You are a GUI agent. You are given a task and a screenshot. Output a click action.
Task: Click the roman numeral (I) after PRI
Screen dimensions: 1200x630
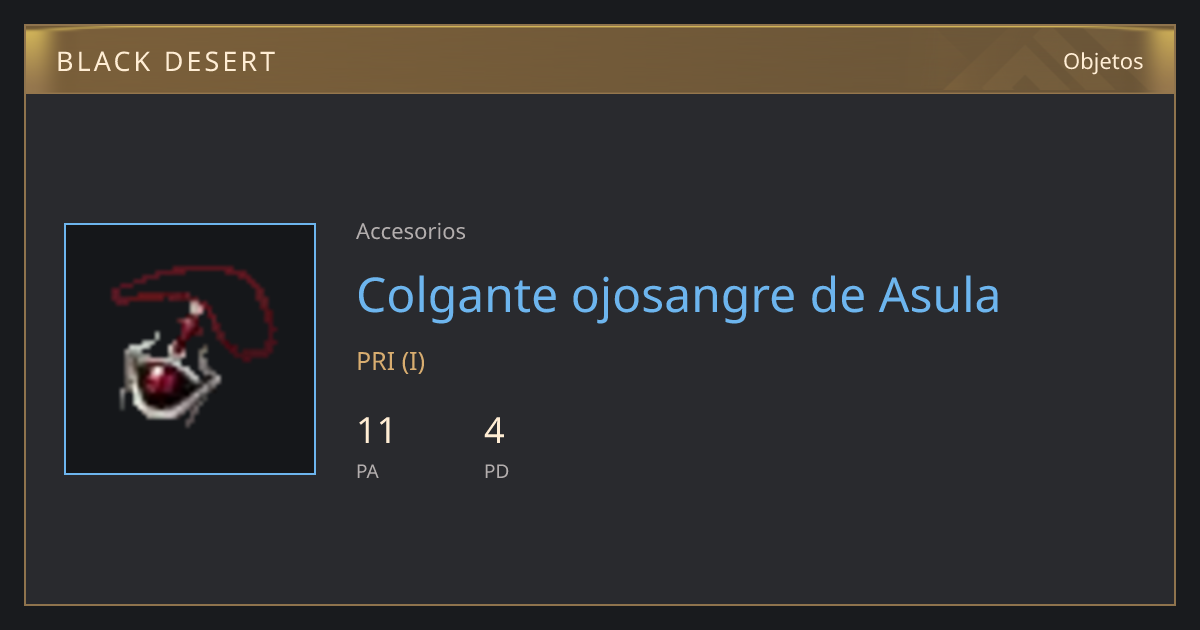[414, 361]
